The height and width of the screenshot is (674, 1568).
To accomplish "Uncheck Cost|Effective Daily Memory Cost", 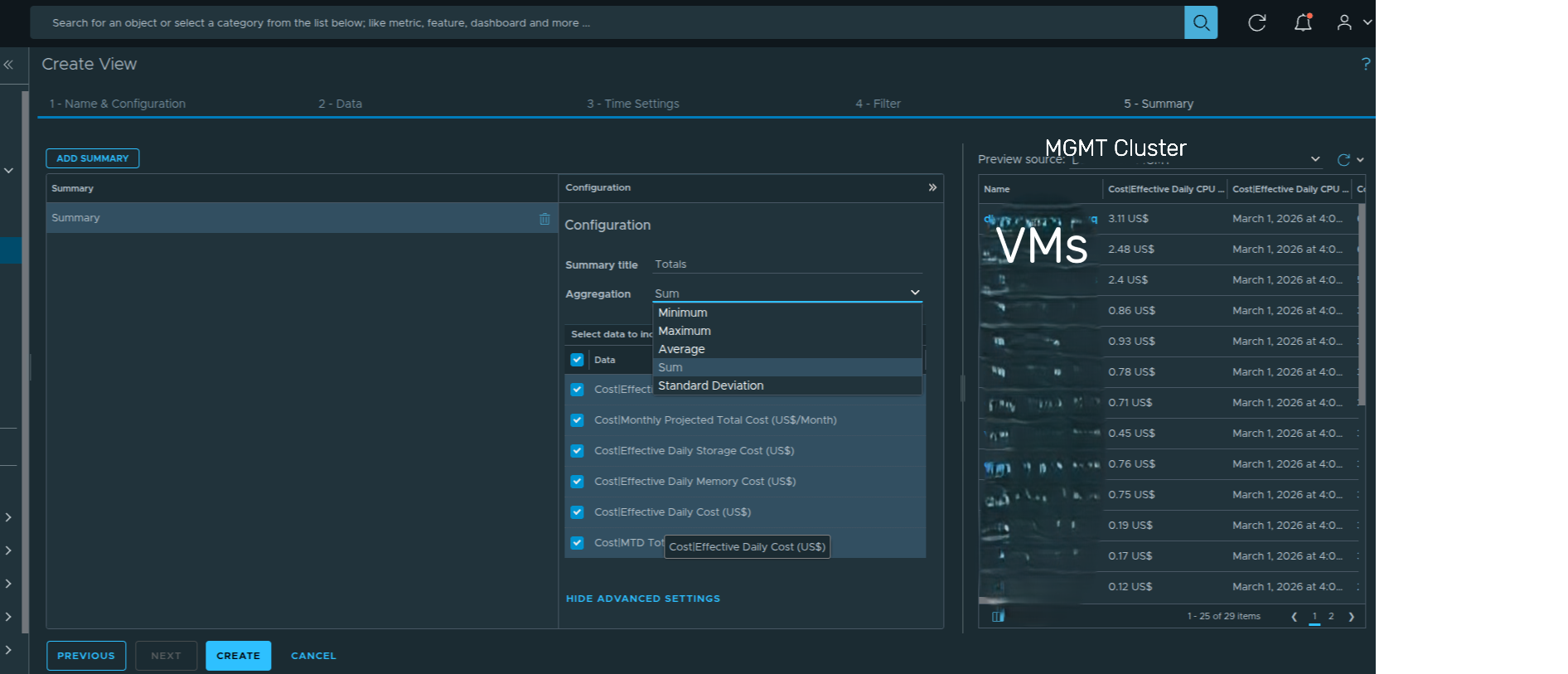I will click(x=577, y=482).
